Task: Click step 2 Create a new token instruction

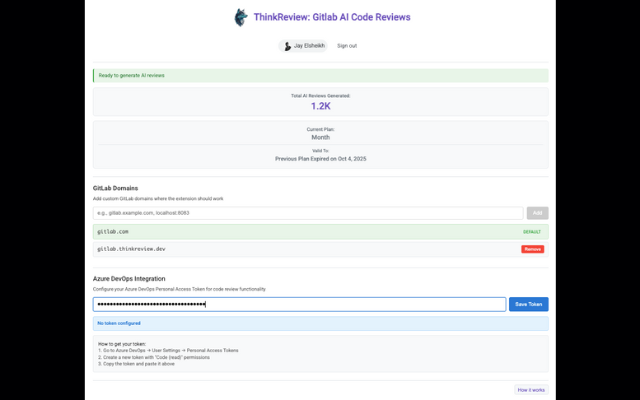Action: click(x=154, y=357)
